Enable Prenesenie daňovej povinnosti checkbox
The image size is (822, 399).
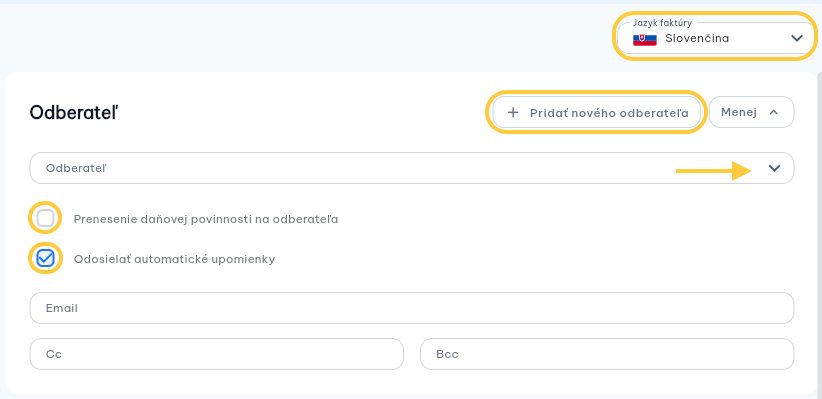(46, 218)
